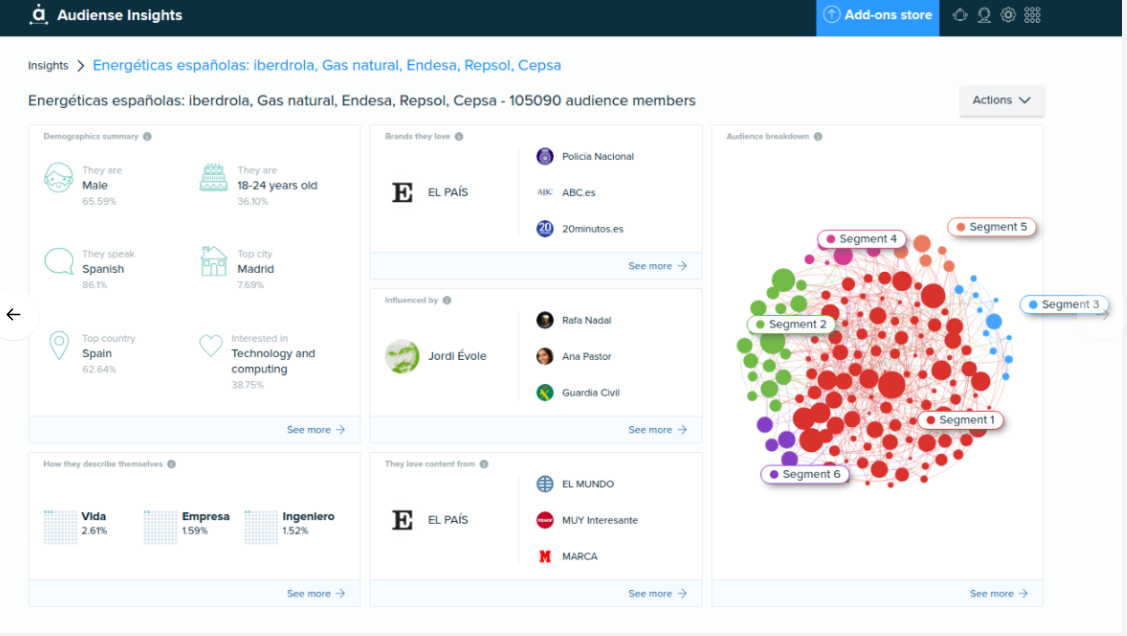See more in Brands they love
The width and height of the screenshot is (1127, 636).
click(x=658, y=266)
